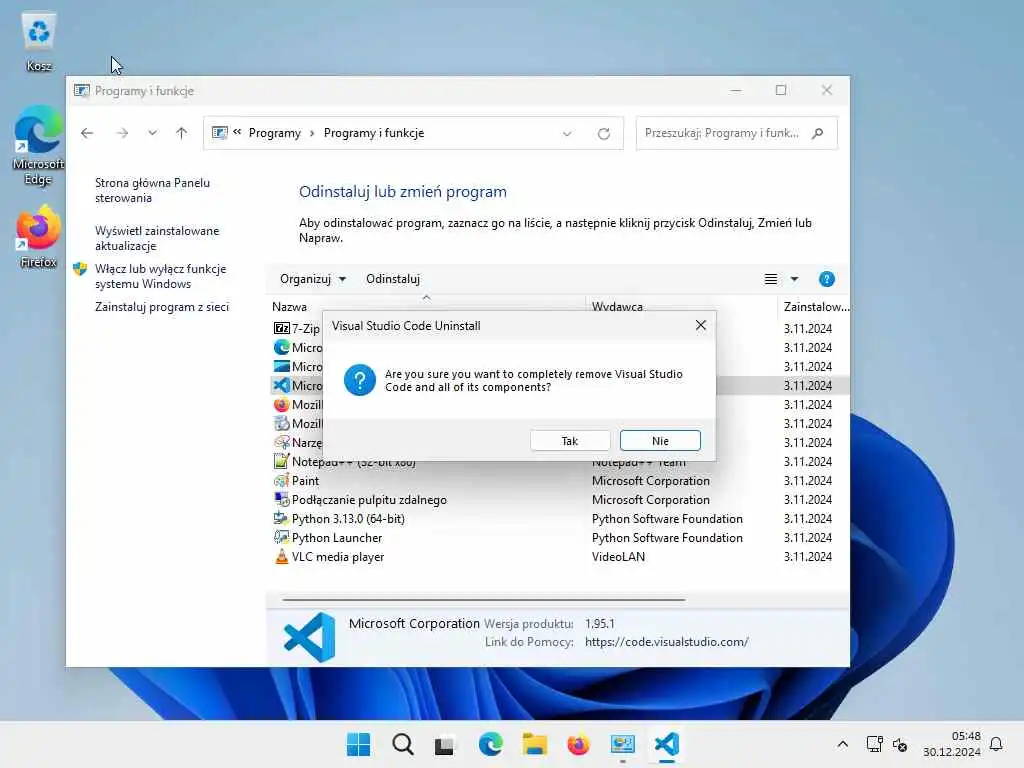Open the Organizuj dropdown menu

tap(313, 279)
